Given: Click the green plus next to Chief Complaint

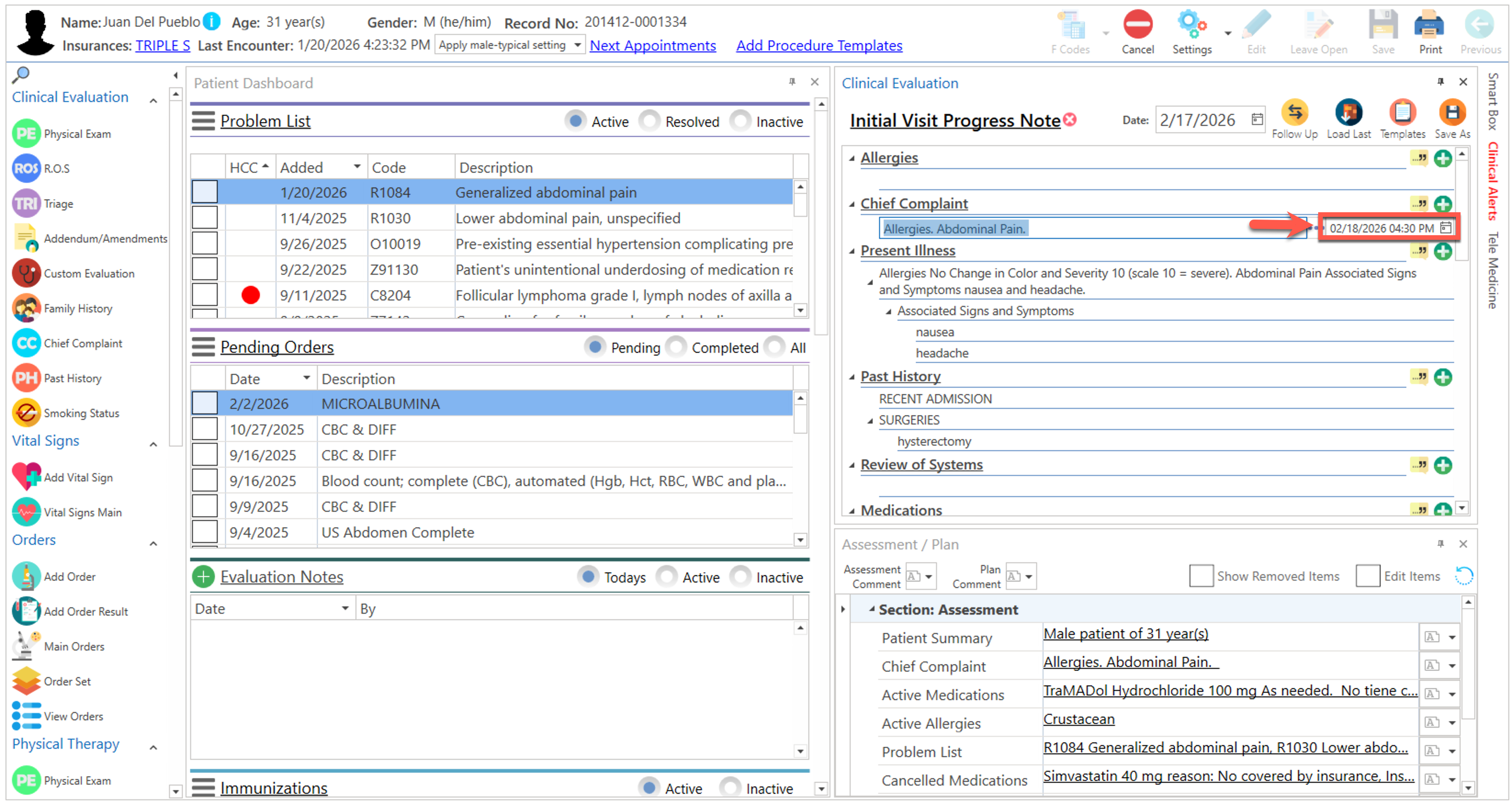Looking at the screenshot, I should pyautogui.click(x=1442, y=204).
